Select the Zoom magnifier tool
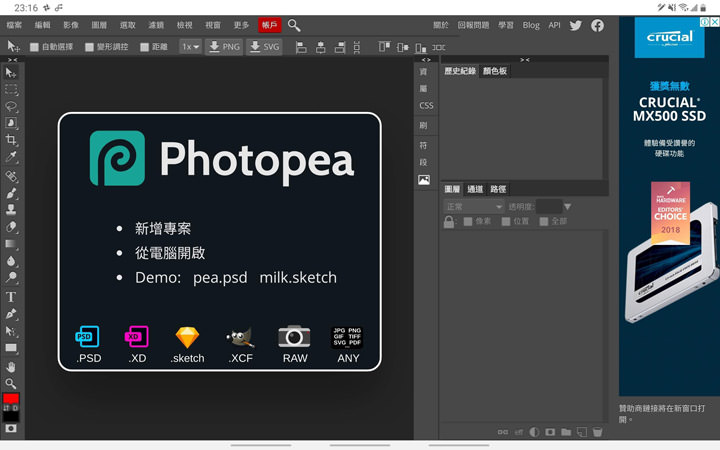 point(11,383)
